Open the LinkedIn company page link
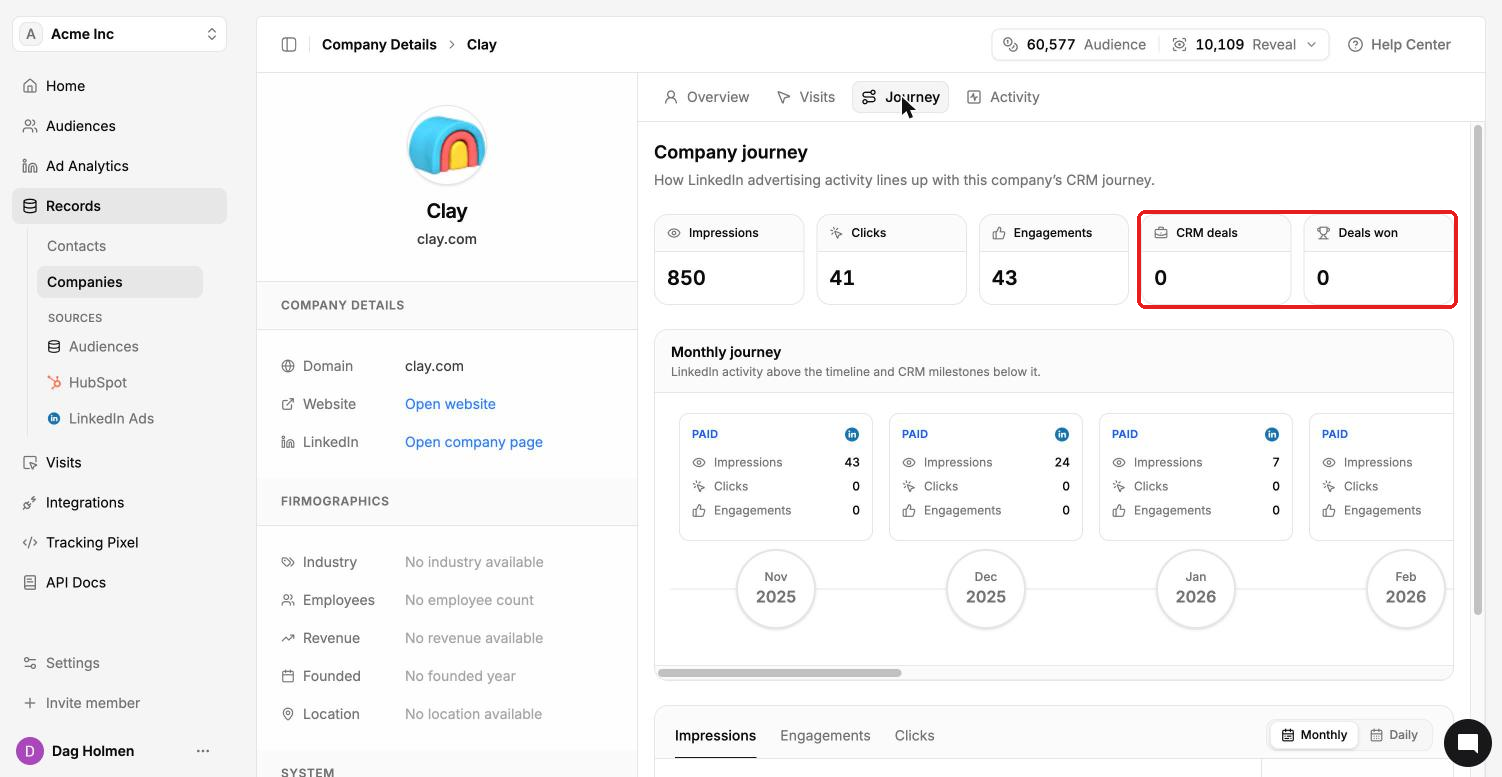This screenshot has height=777, width=1502. 474,442
